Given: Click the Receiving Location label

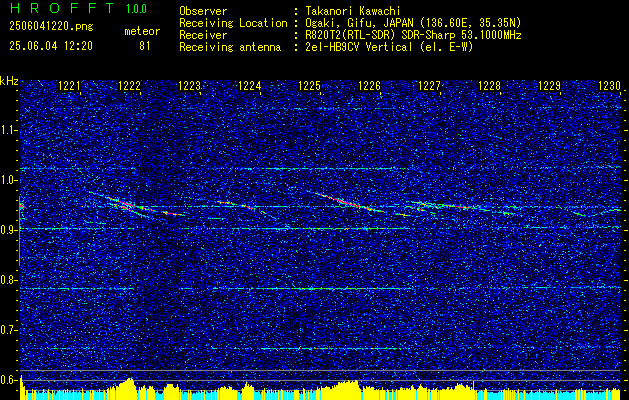Looking at the screenshot, I should [233, 23].
